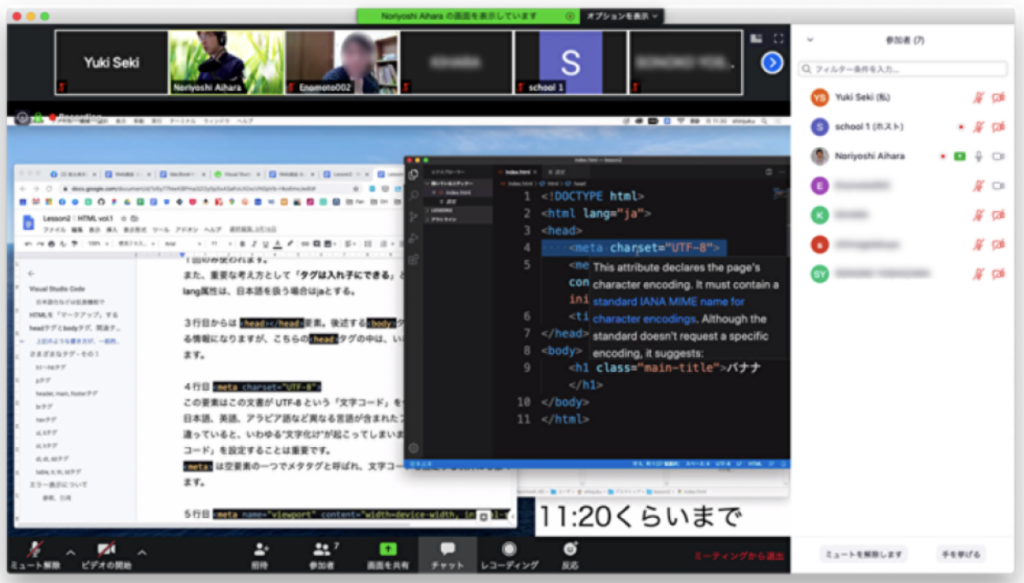
Task: Click the purple E participant's muted microphone icon
Action: tap(978, 185)
